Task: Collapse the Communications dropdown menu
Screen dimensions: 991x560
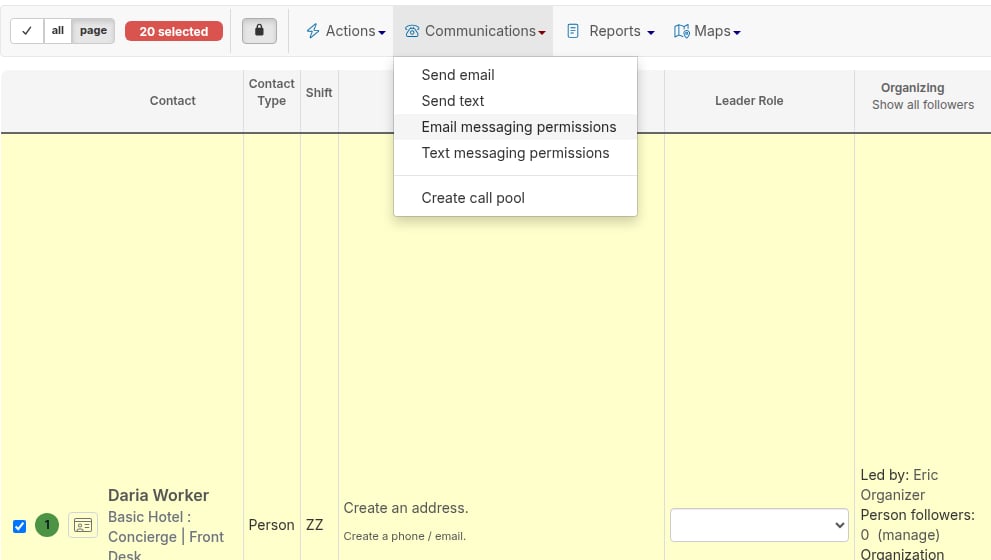Action: point(475,31)
